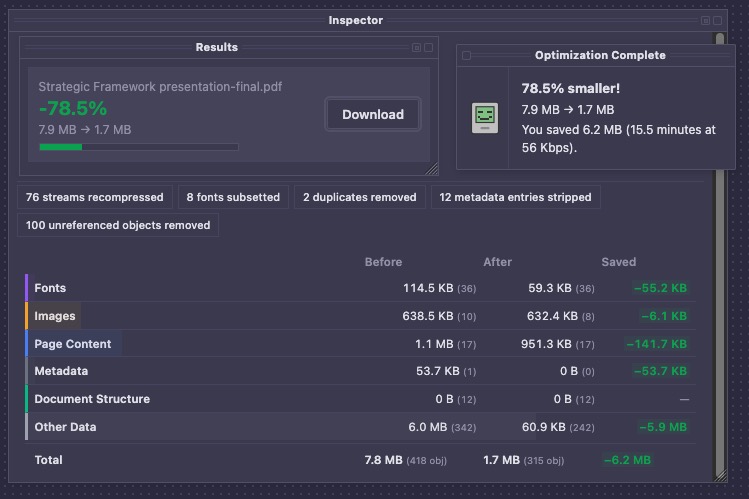Click the 12 metadata entries stripped chip
This screenshot has height=499, width=749.
515,197
